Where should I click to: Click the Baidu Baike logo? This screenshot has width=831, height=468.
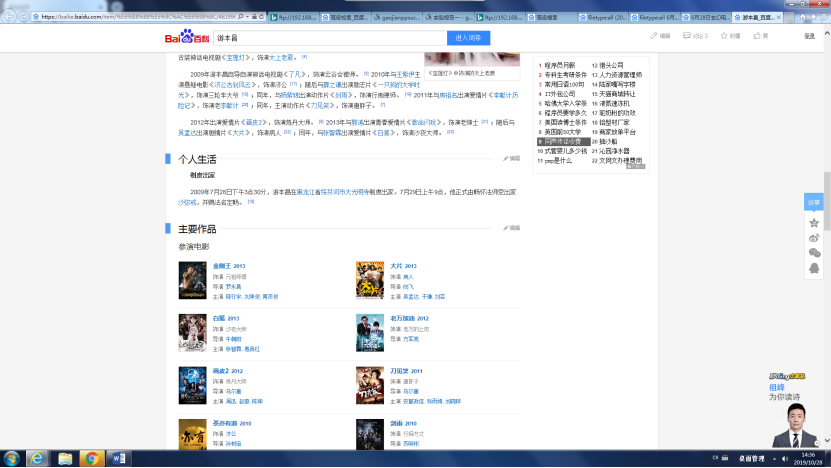(187, 37)
